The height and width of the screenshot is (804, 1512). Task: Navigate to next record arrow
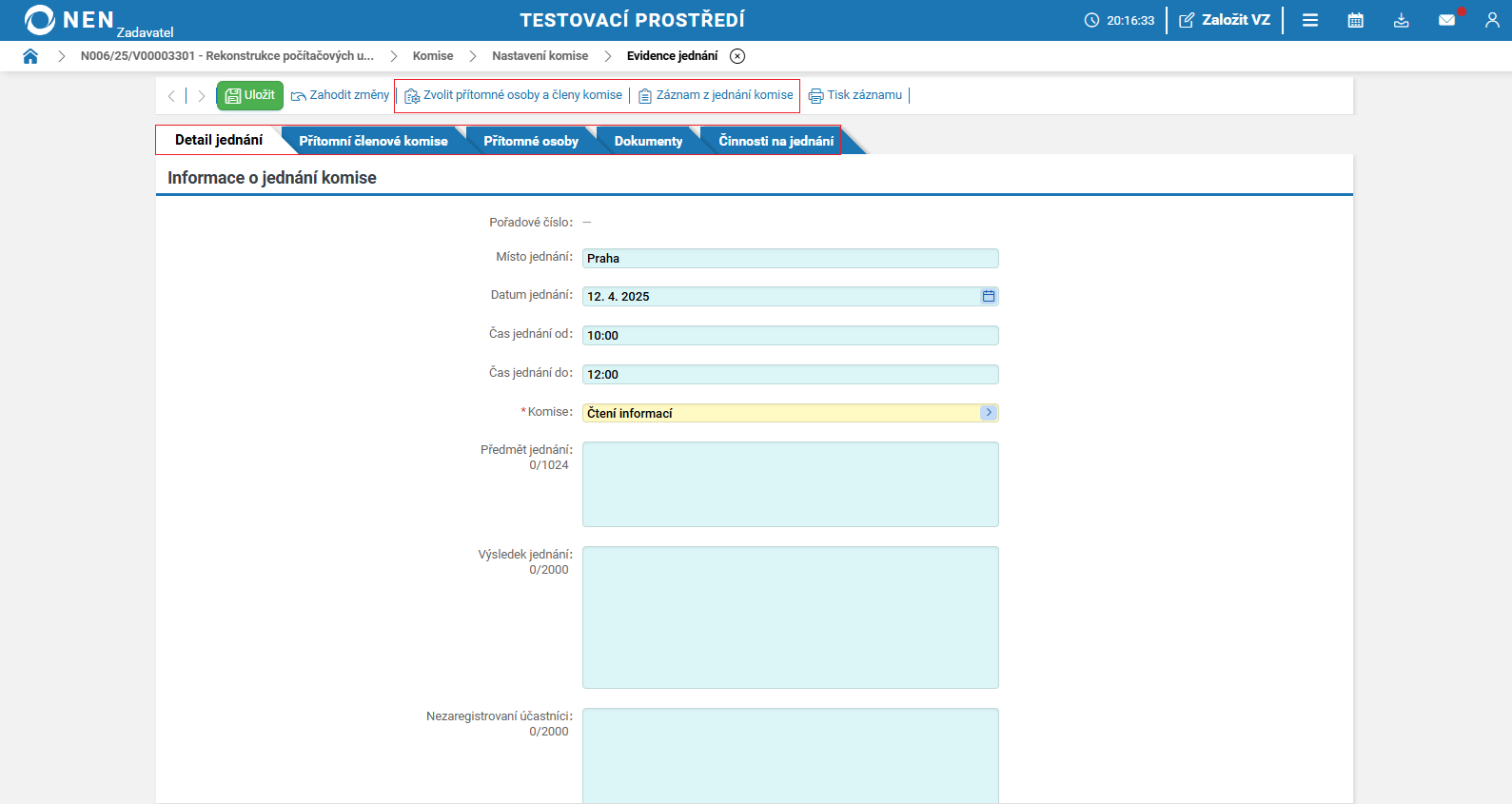(201, 96)
